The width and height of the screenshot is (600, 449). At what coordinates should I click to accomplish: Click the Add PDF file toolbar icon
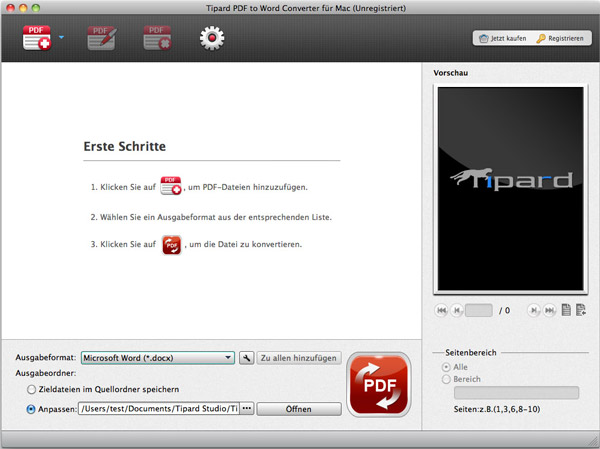37,38
